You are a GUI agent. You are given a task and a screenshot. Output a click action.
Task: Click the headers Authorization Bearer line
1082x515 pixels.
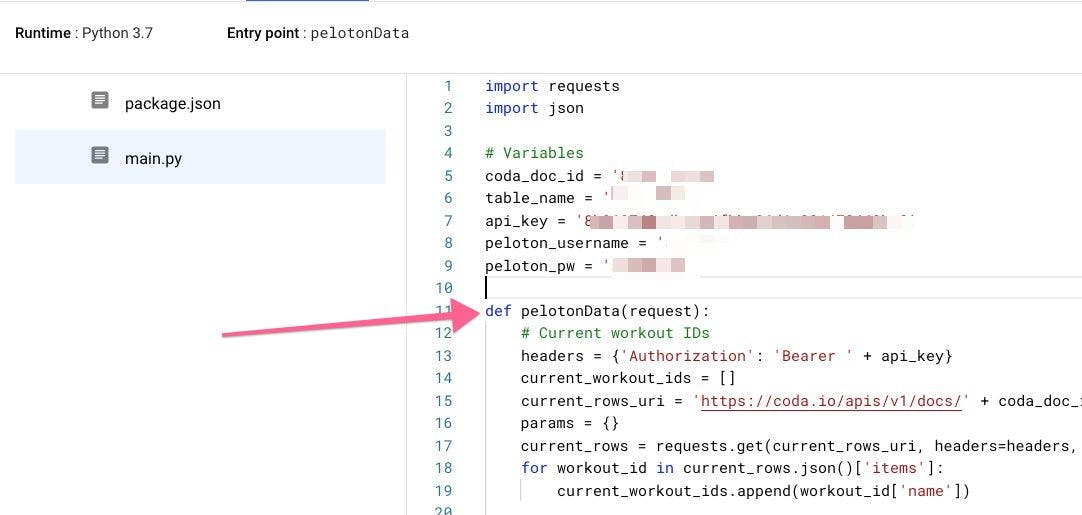point(736,356)
